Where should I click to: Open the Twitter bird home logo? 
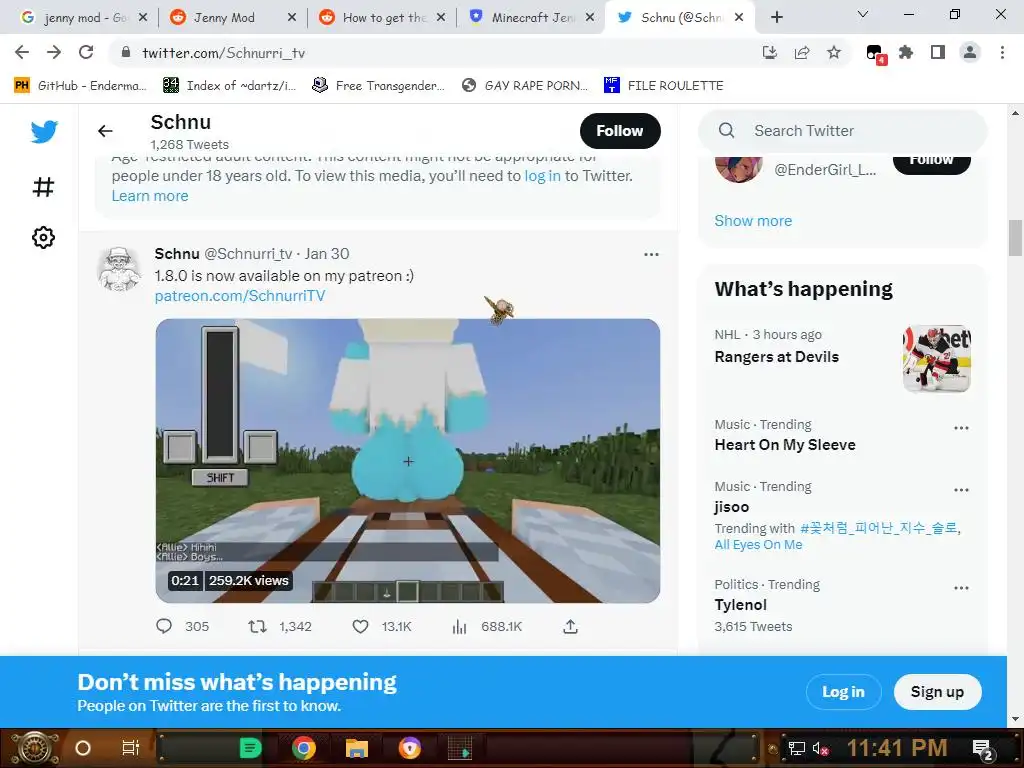pyautogui.click(x=44, y=132)
